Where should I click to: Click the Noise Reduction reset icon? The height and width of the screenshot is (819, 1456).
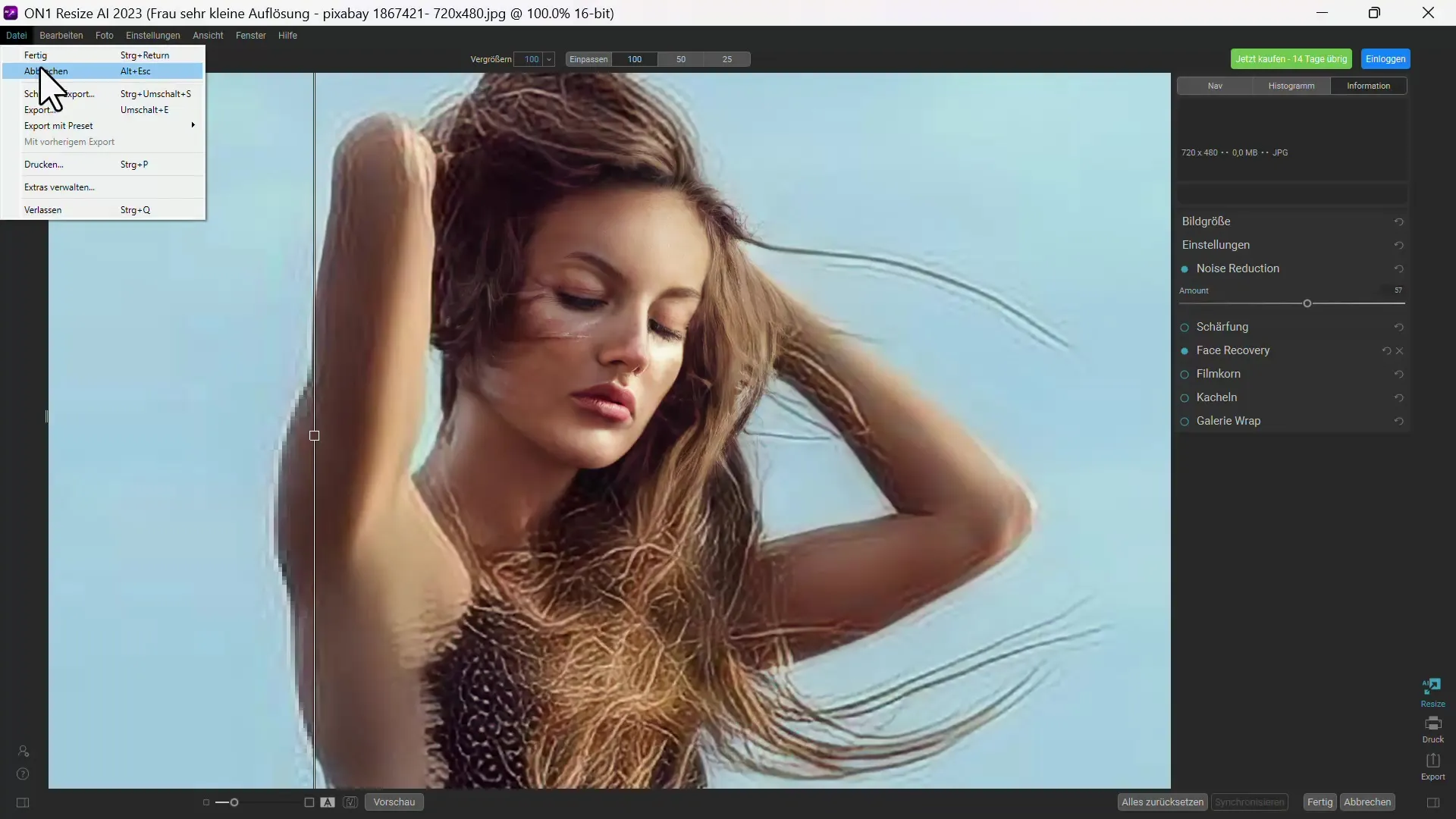coord(1399,268)
